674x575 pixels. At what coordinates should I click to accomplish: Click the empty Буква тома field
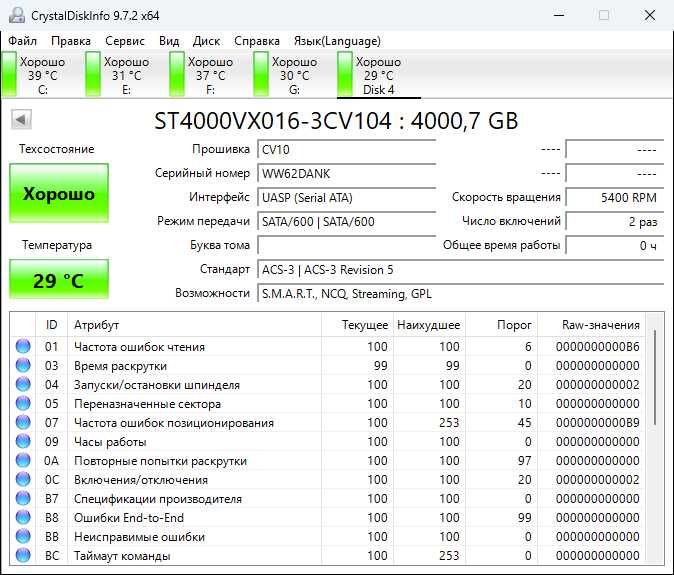click(x=346, y=245)
